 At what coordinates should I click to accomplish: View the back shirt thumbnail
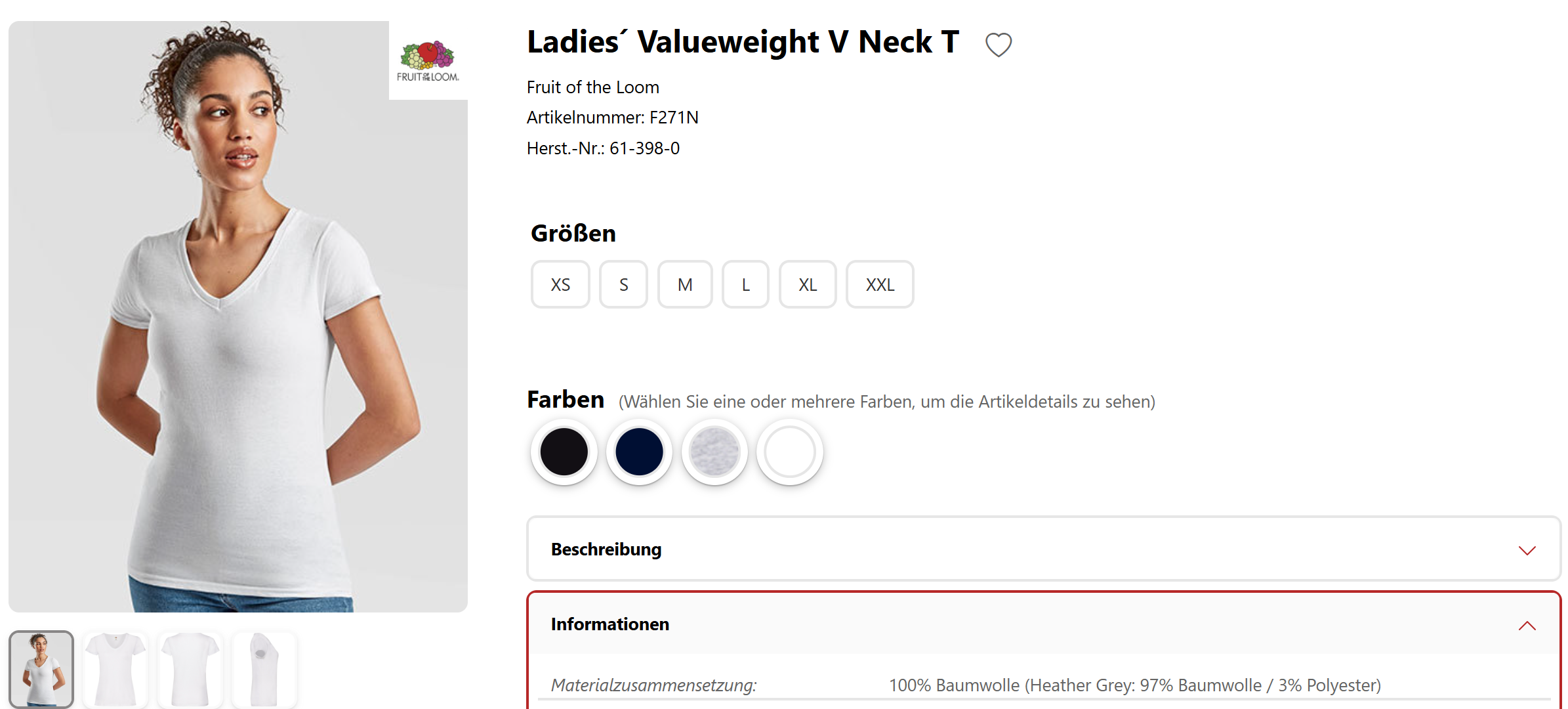click(x=190, y=669)
